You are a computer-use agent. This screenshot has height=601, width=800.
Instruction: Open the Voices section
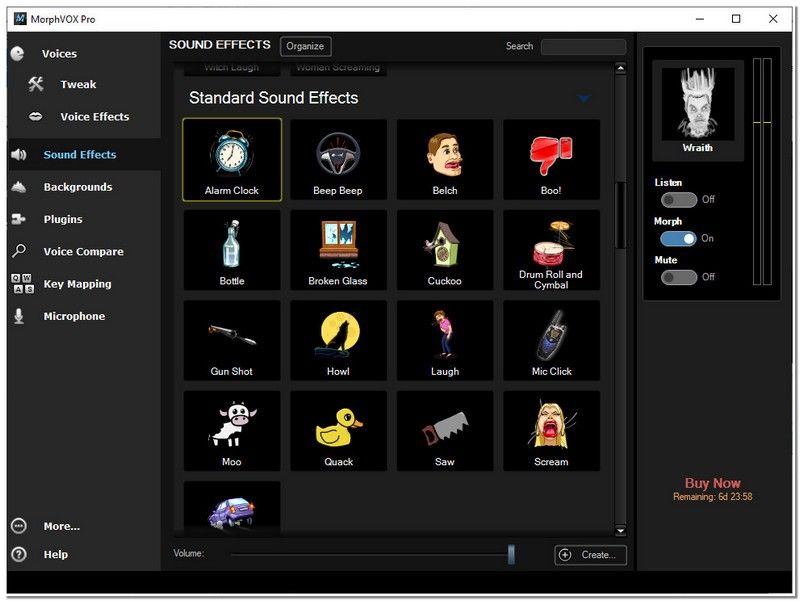(x=59, y=54)
